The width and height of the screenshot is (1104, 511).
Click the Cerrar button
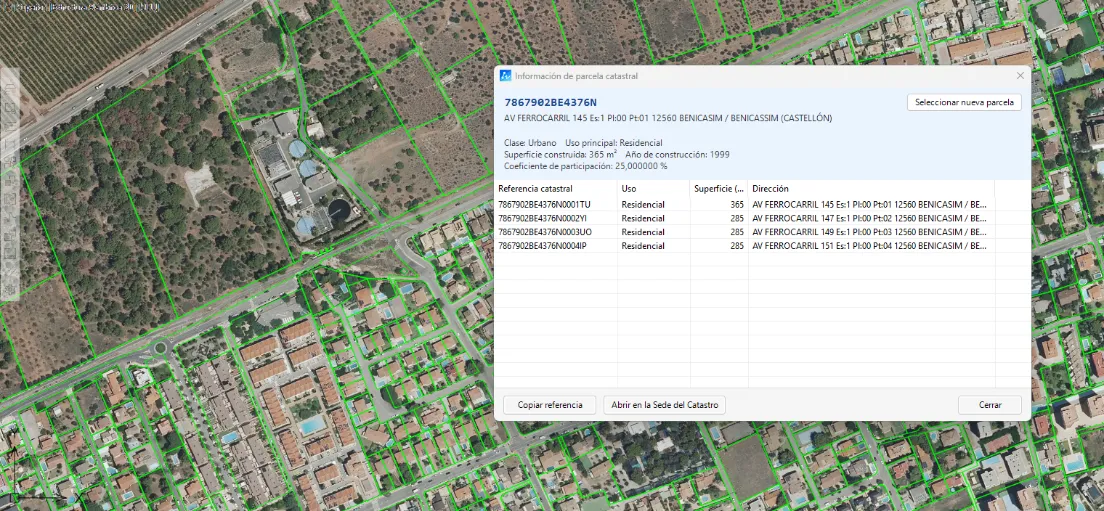(x=990, y=405)
